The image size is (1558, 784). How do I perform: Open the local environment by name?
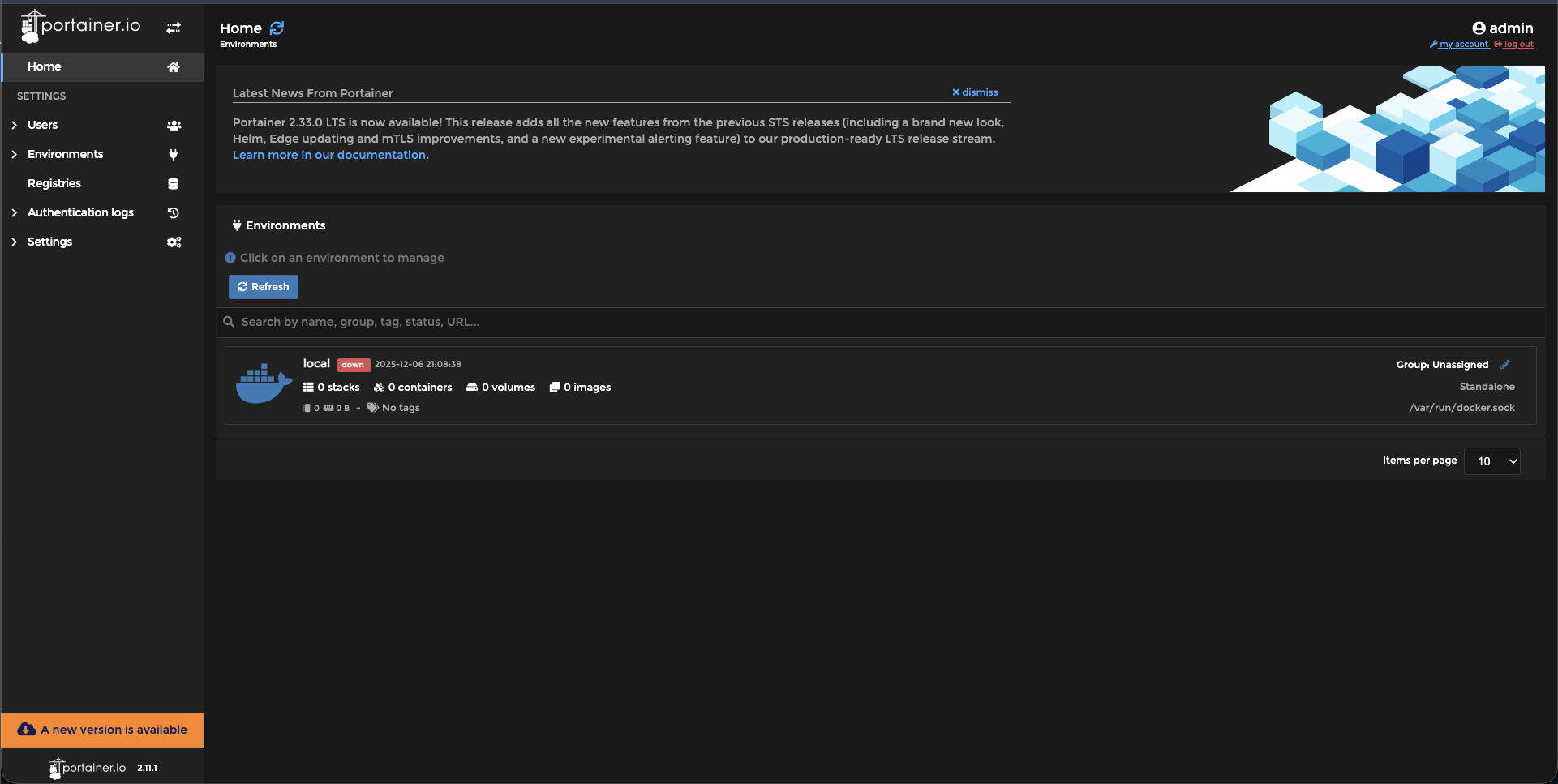[x=316, y=364]
